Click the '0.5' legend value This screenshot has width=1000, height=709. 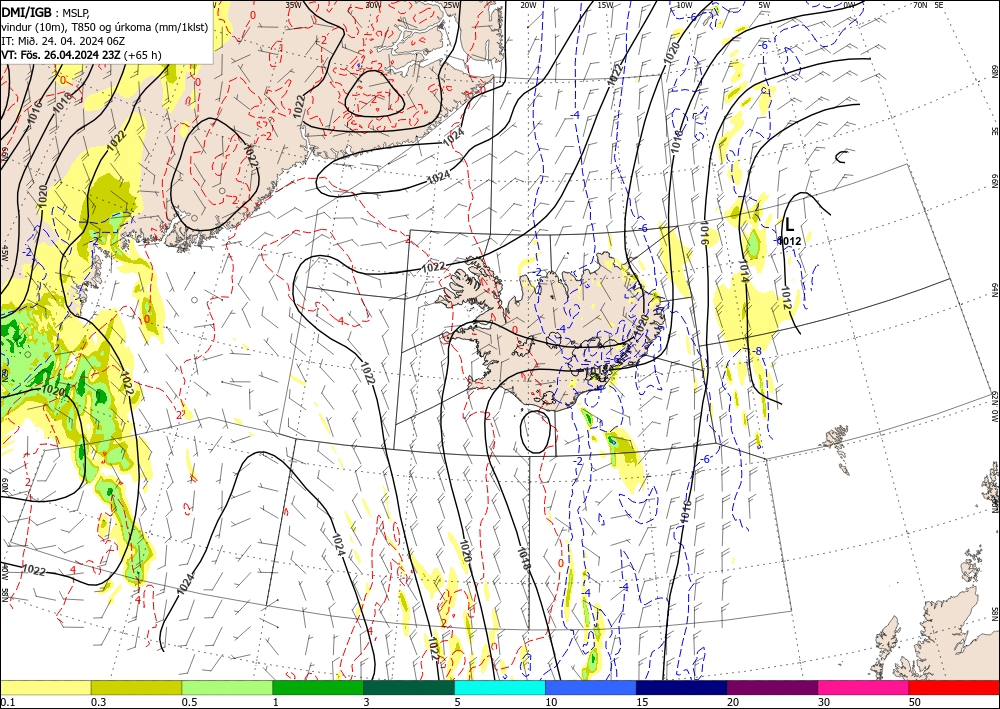point(189,702)
